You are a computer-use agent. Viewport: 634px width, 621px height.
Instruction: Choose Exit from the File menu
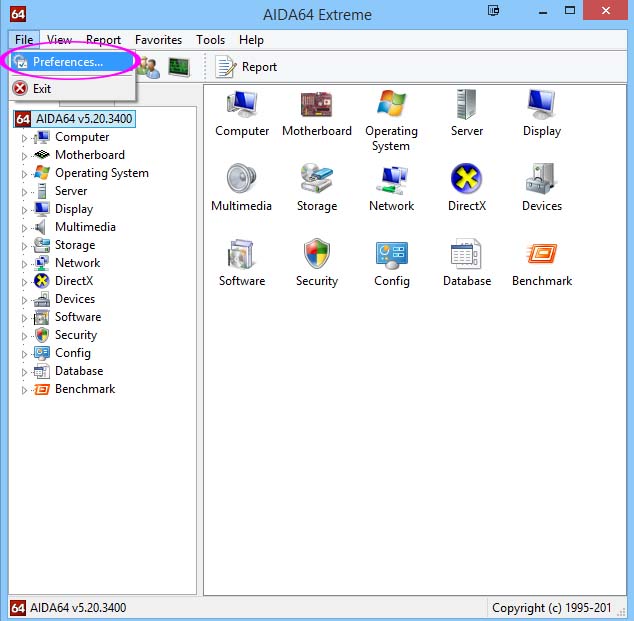(x=72, y=89)
